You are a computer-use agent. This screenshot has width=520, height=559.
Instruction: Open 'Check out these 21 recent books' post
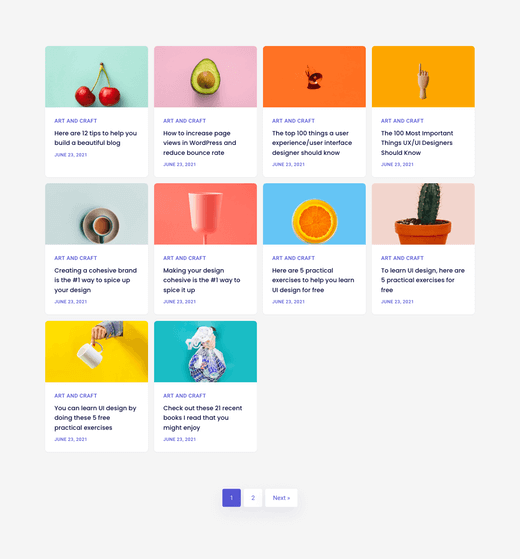pos(202,418)
